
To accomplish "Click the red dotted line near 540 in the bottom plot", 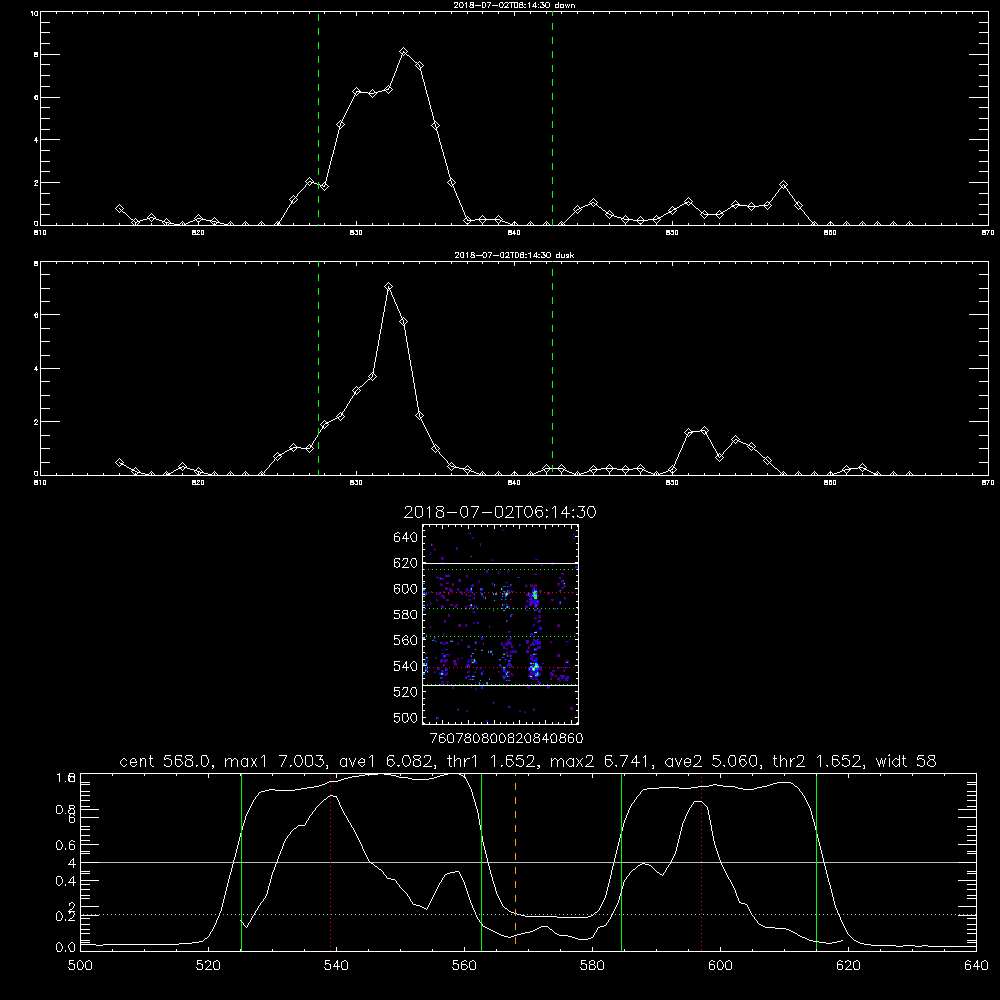I will click(x=330, y=862).
